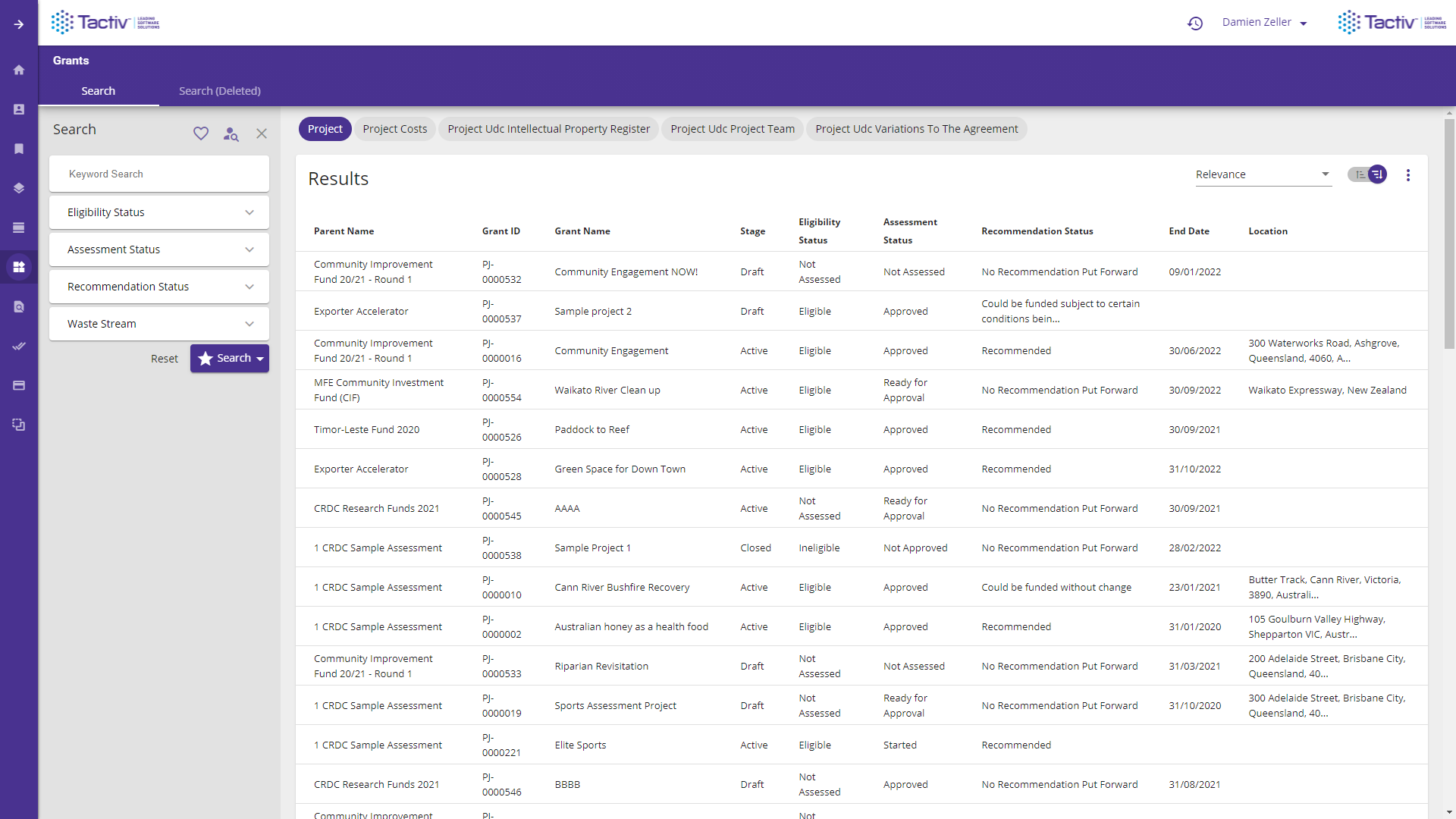This screenshot has width=1456, height=819.
Task: Expand the sidebar with arrow icon
Action: [19, 24]
